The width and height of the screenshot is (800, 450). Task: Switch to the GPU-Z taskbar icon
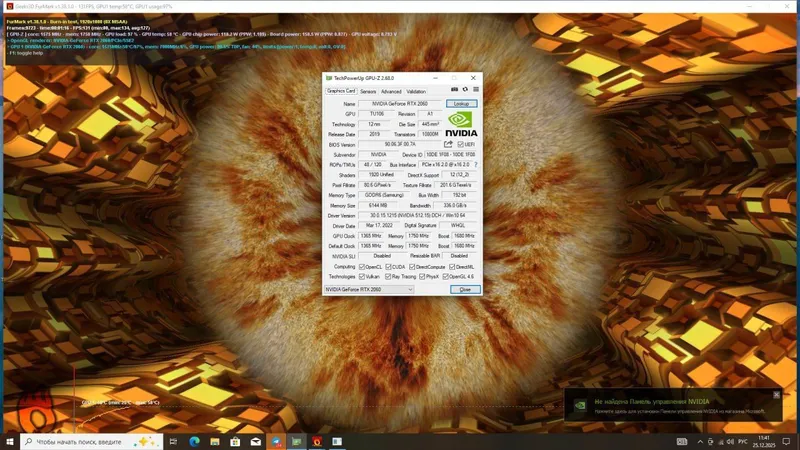click(x=296, y=441)
